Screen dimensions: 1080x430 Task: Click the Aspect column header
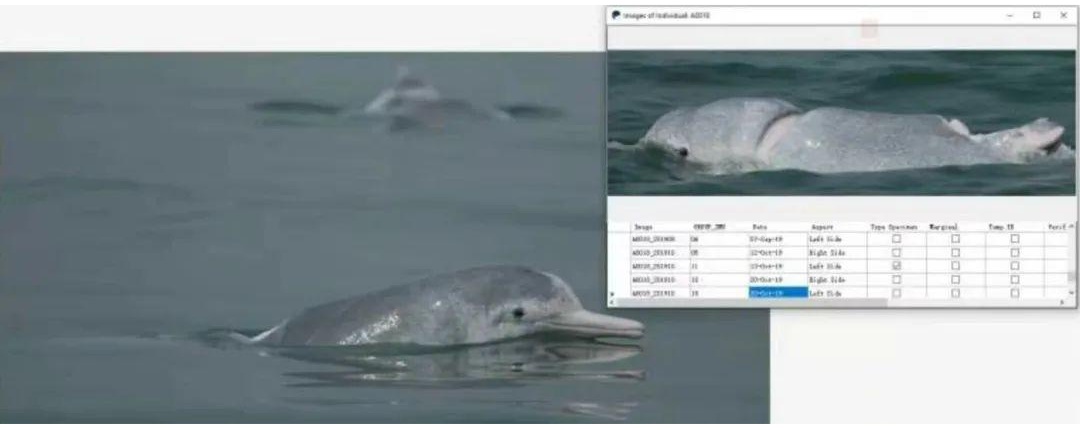coord(822,227)
